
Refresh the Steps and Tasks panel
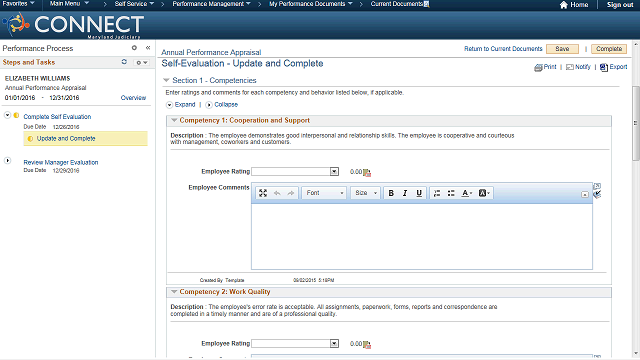124,62
